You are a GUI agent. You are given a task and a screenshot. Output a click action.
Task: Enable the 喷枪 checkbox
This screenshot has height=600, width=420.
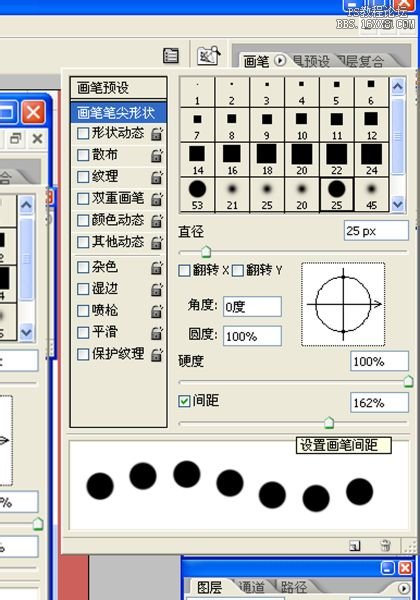(x=83, y=310)
